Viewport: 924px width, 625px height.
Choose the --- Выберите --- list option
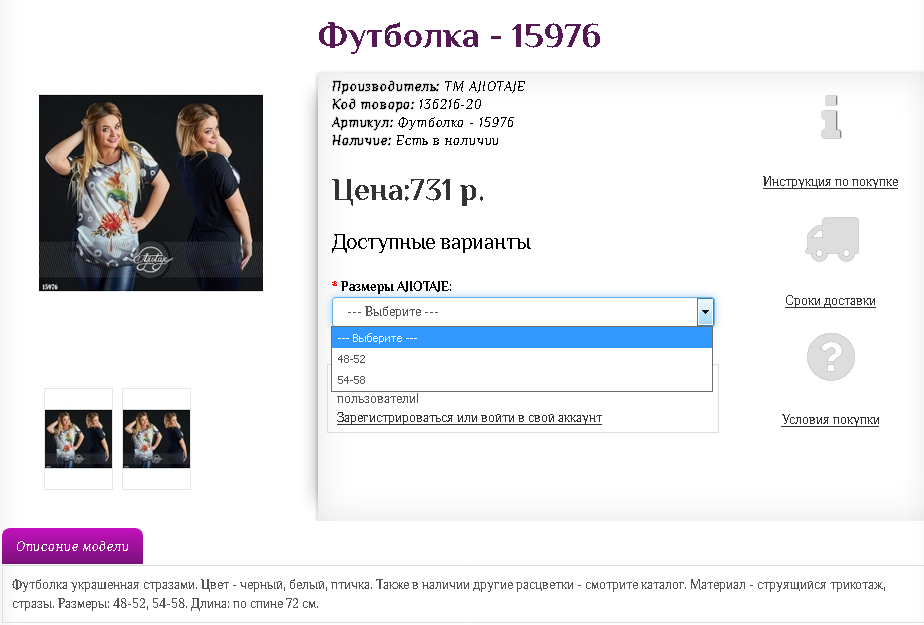(522, 338)
